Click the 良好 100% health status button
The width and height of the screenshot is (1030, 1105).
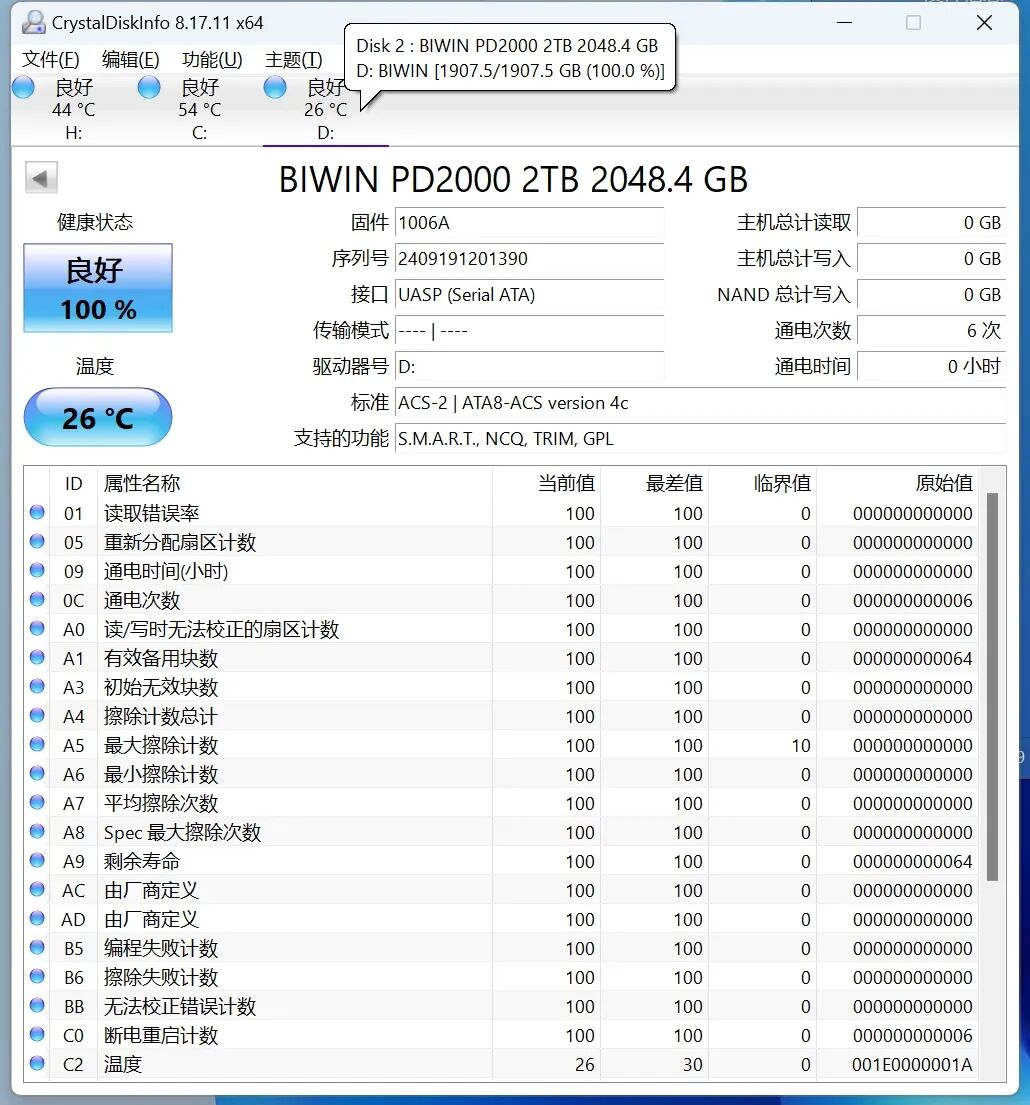(x=97, y=288)
